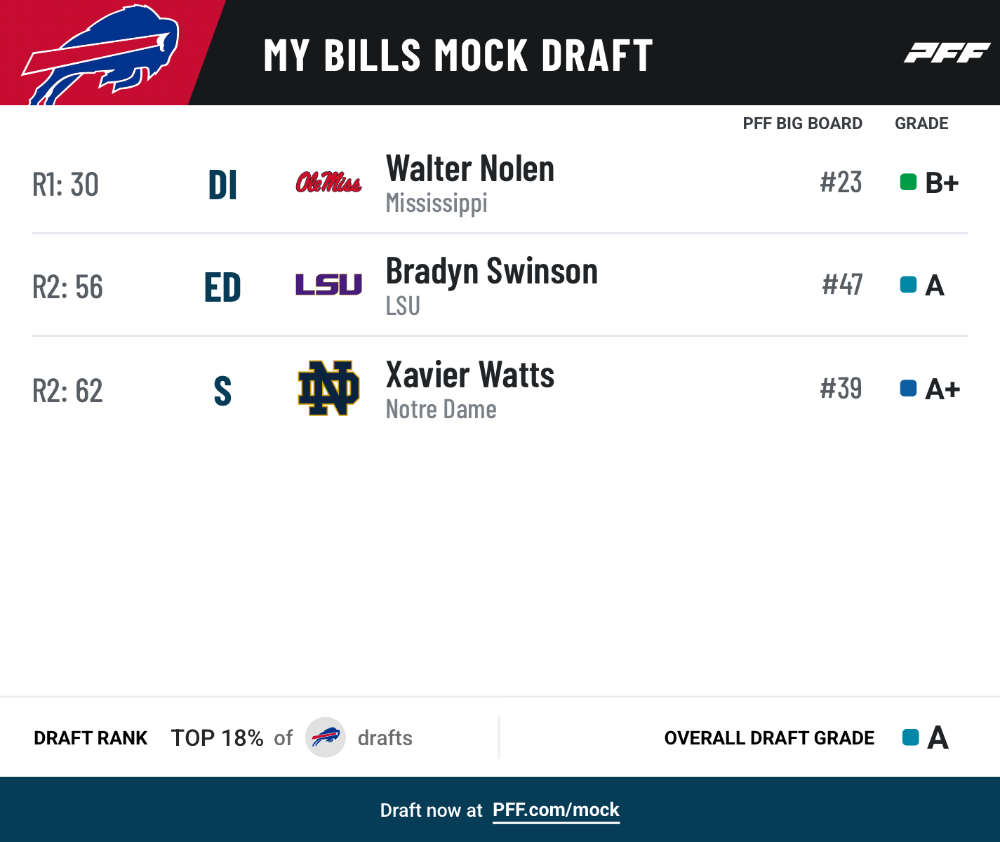This screenshot has height=842, width=1000.
Task: Click the Ole Miss team logo
Action: 328,182
